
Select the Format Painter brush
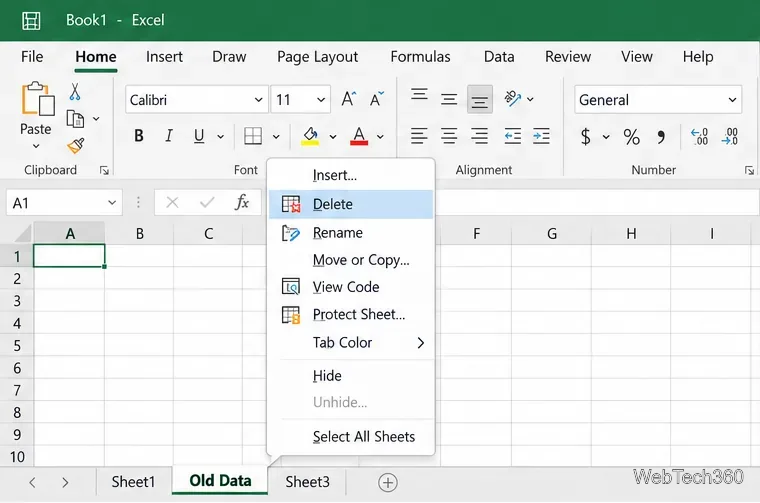click(76, 145)
